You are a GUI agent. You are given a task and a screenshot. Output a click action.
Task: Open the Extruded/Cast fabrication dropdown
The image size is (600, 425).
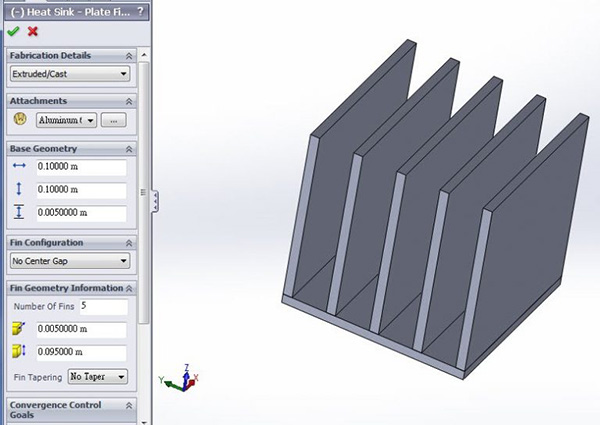coord(70,74)
